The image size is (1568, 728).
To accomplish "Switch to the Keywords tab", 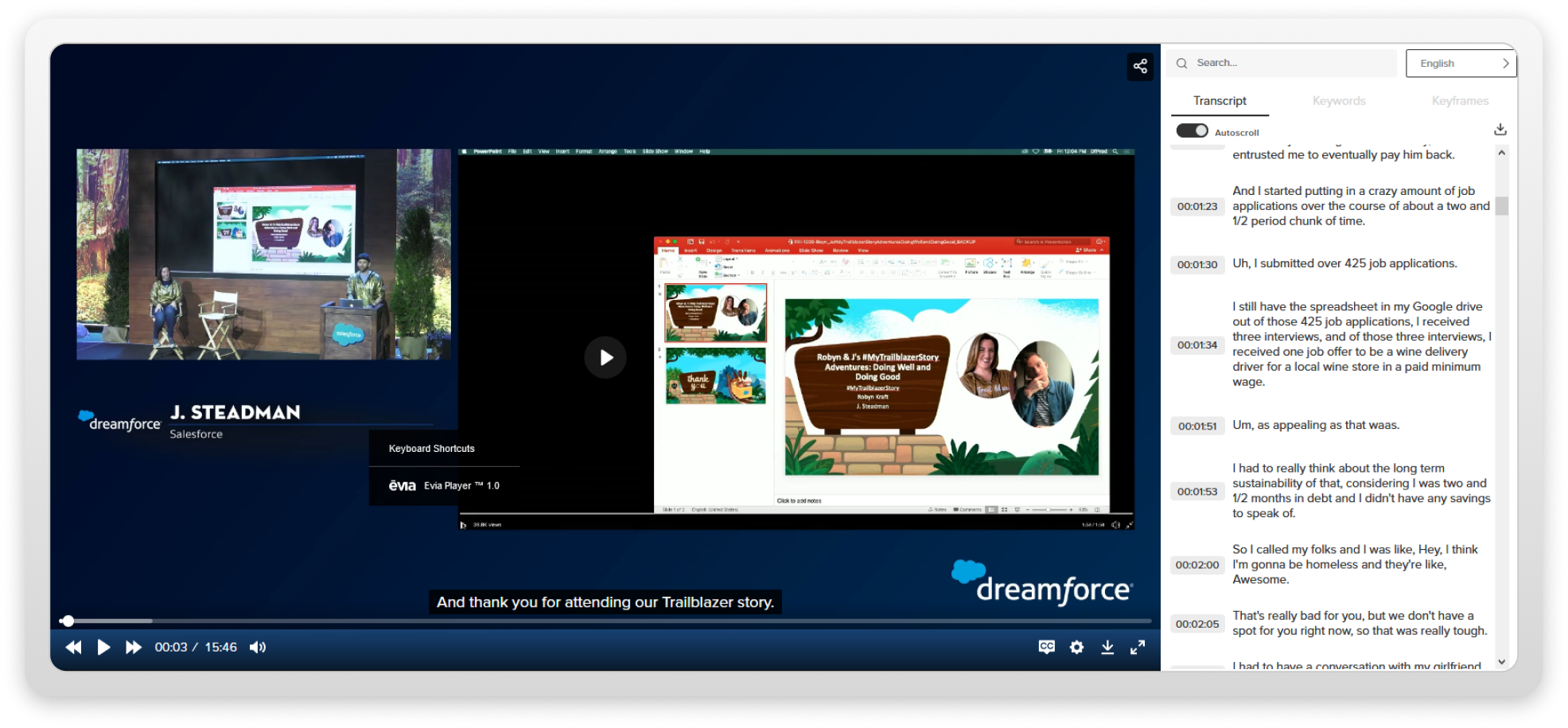I will point(1338,101).
